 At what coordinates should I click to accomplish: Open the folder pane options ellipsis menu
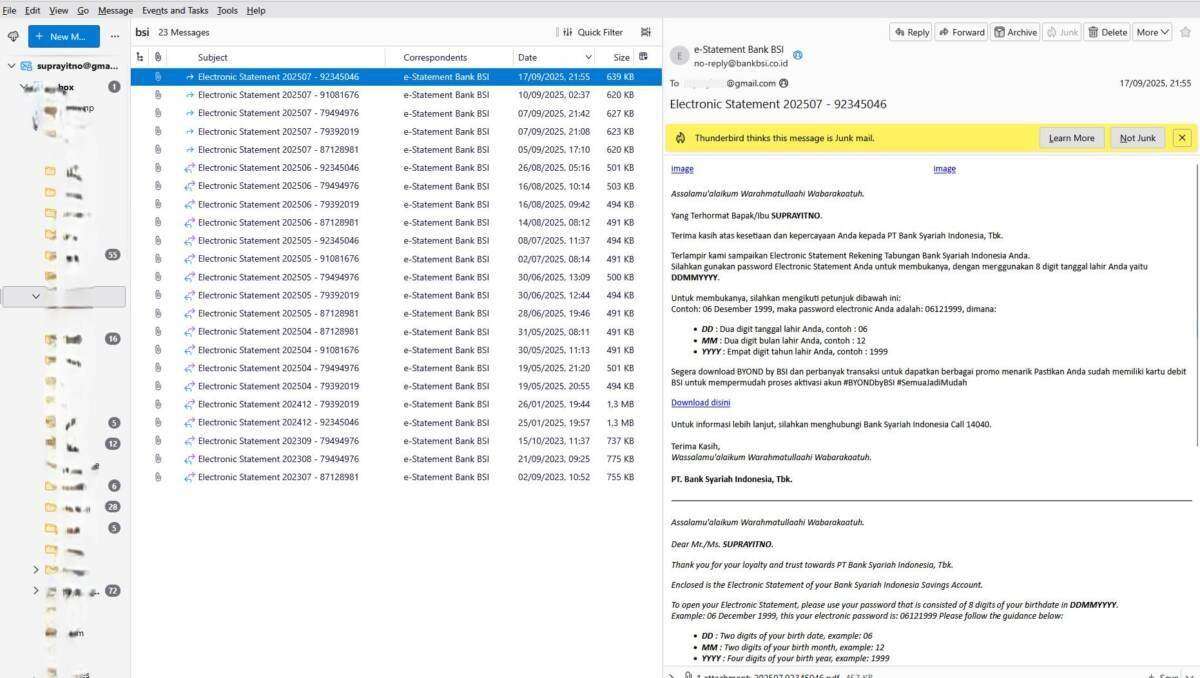114,36
